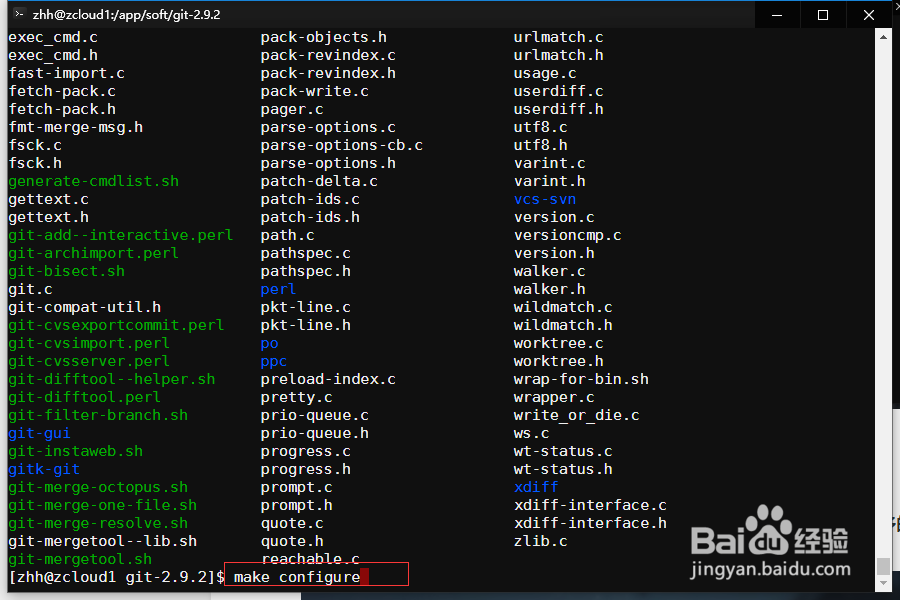Close the terminal window
The width and height of the screenshot is (900, 600).
coord(868,15)
